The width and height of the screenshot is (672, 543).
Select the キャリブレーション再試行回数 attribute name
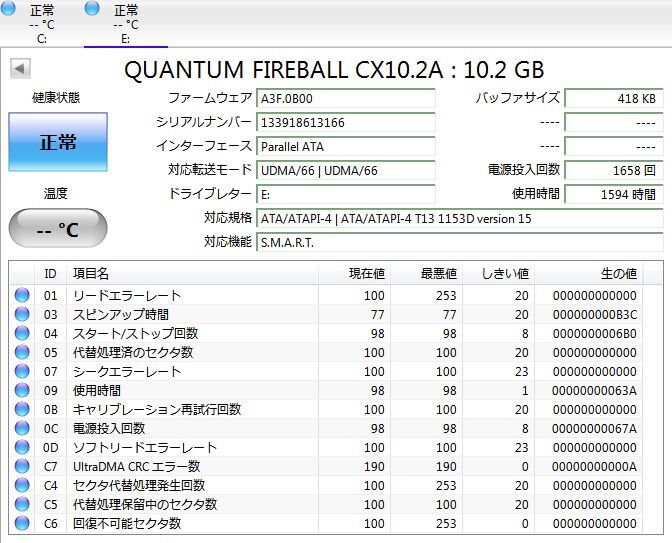(157, 409)
